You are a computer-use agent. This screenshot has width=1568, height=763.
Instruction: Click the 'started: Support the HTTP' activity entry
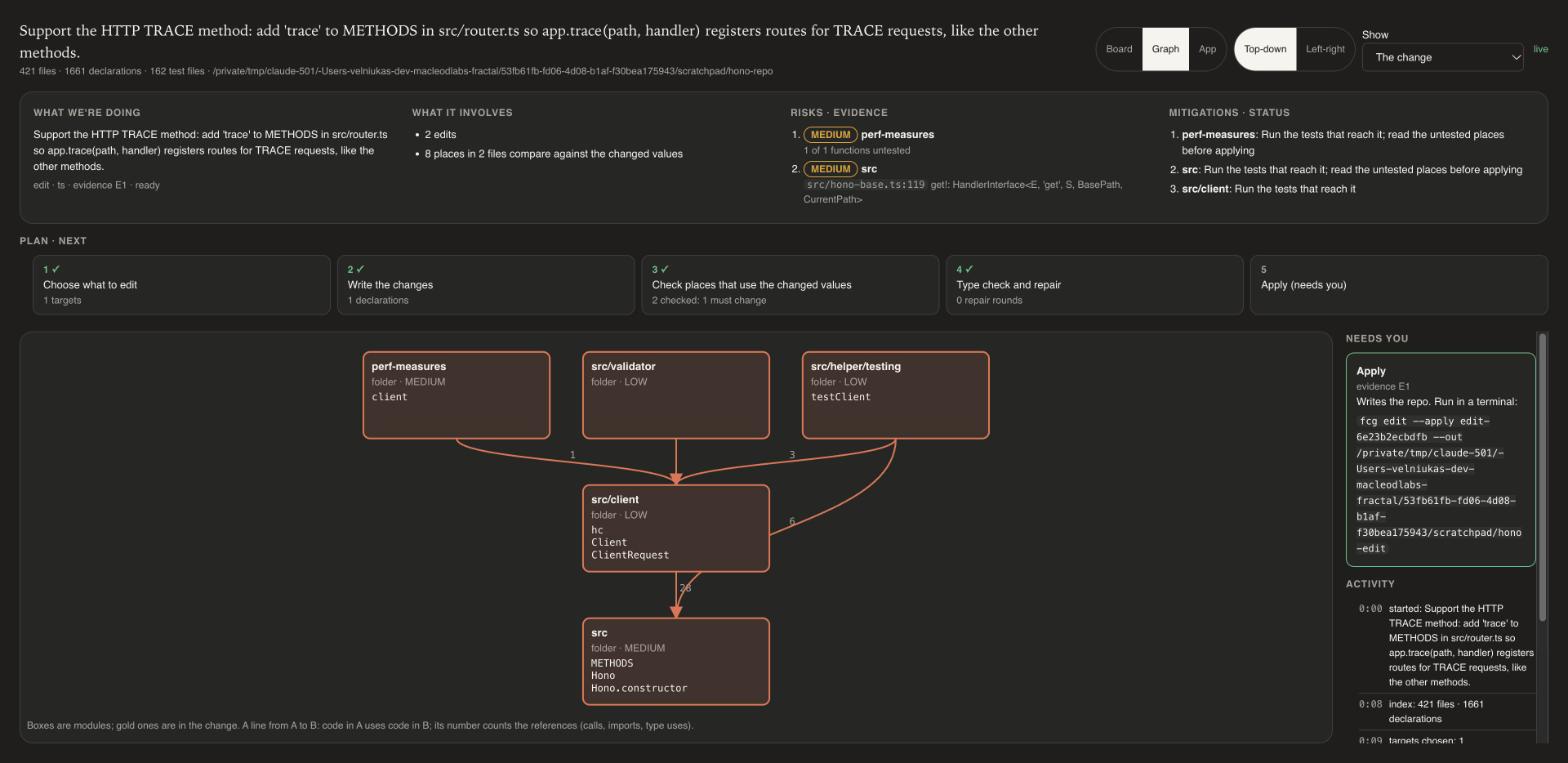point(1446,645)
